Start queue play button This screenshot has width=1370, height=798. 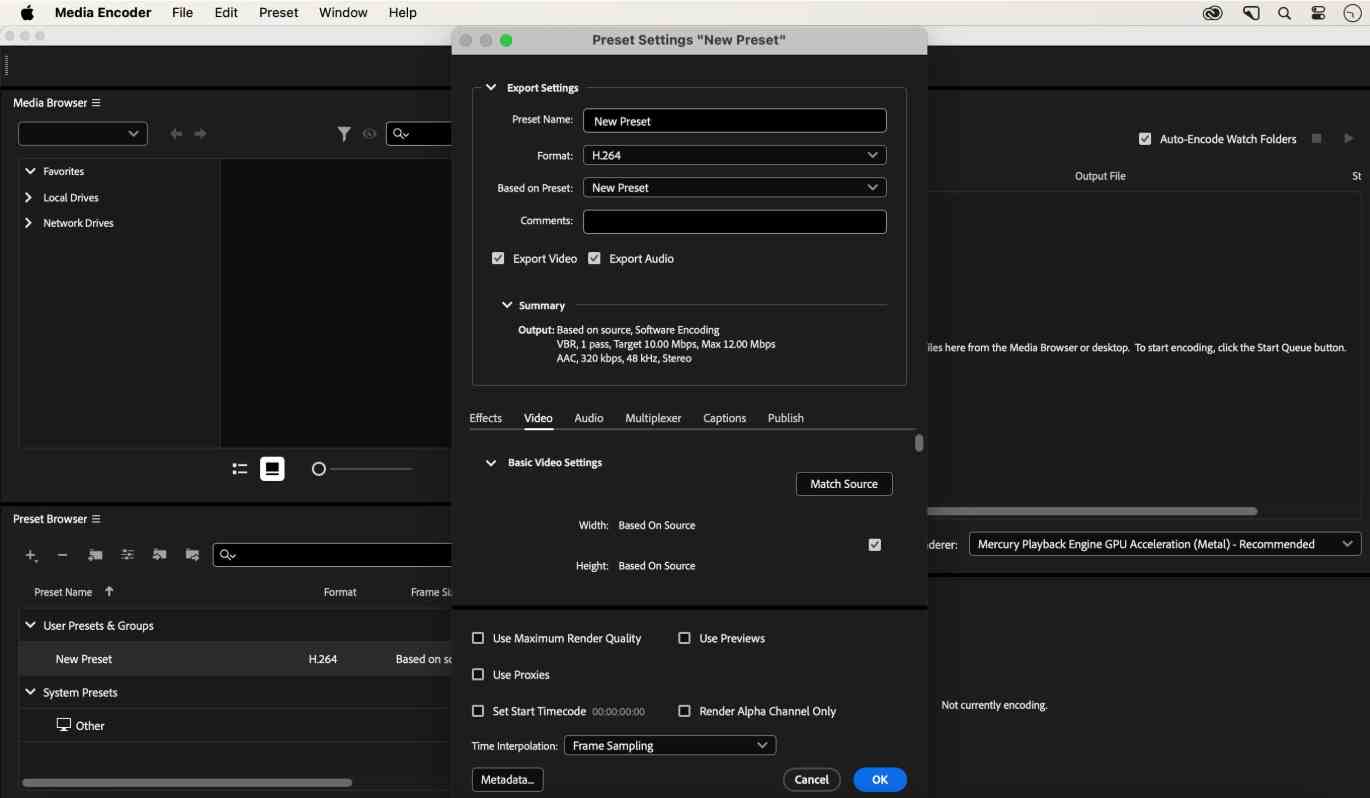pos(1348,138)
